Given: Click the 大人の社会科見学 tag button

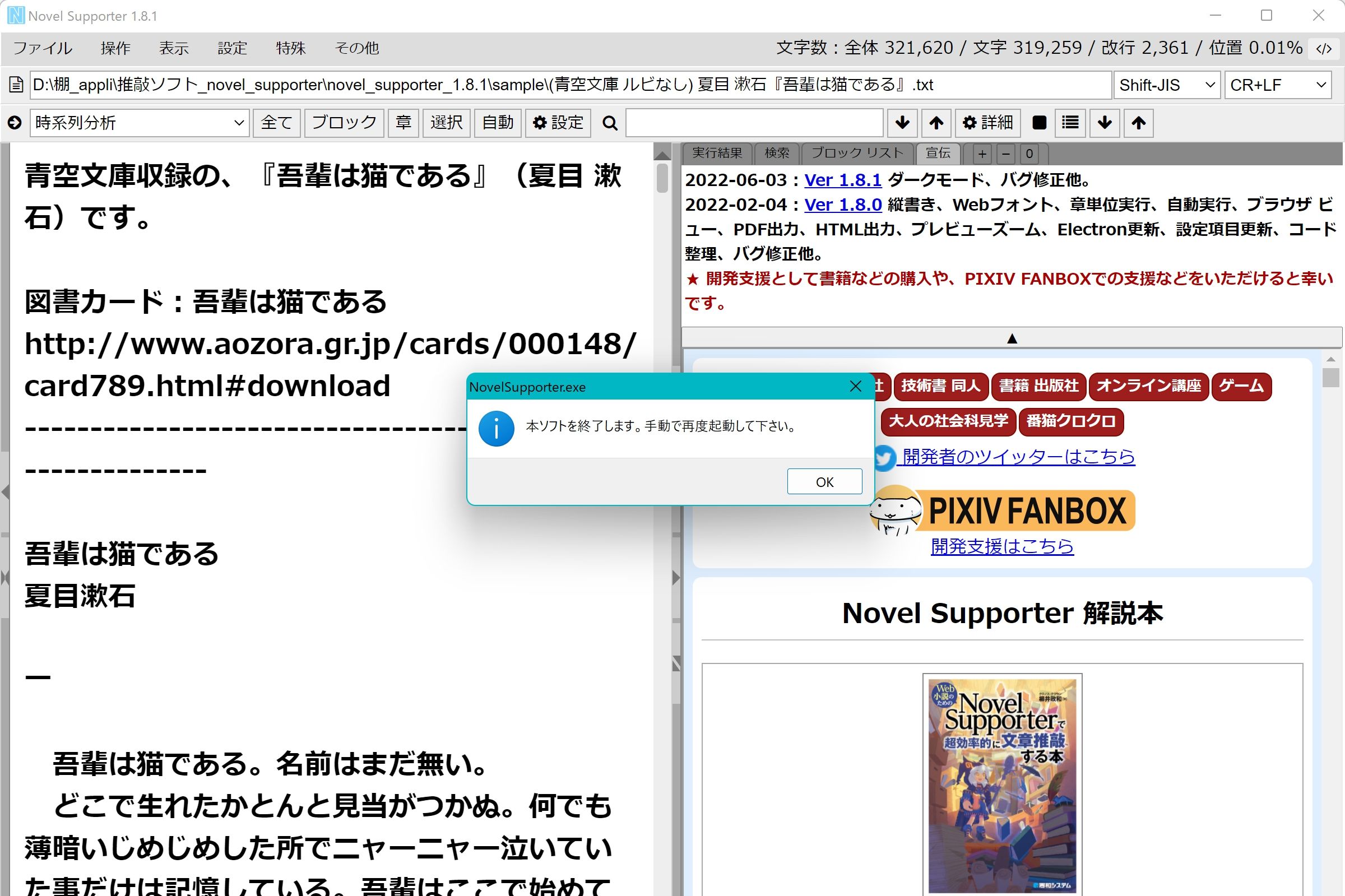Looking at the screenshot, I should click(x=948, y=422).
